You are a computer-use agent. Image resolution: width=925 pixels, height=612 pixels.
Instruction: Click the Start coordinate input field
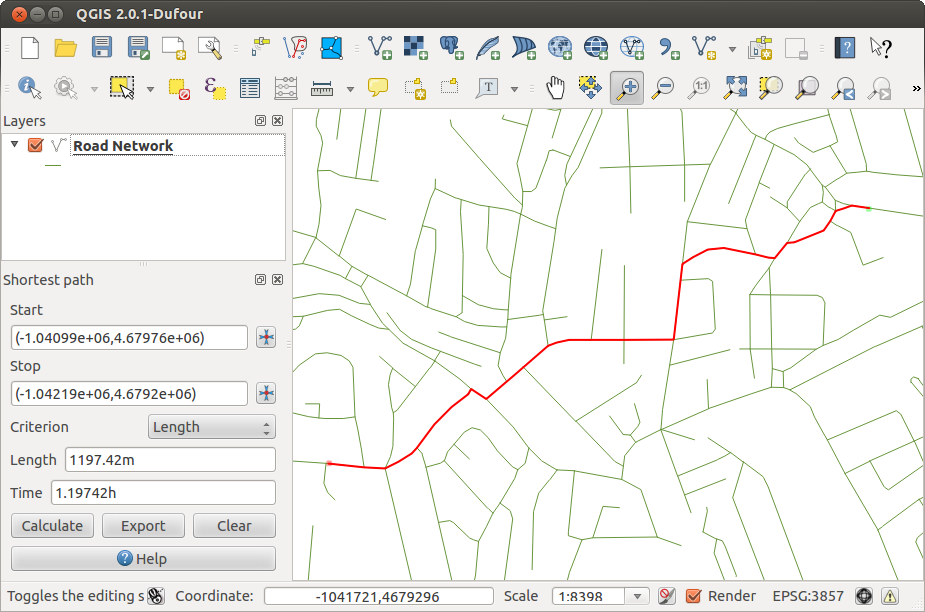pos(129,338)
